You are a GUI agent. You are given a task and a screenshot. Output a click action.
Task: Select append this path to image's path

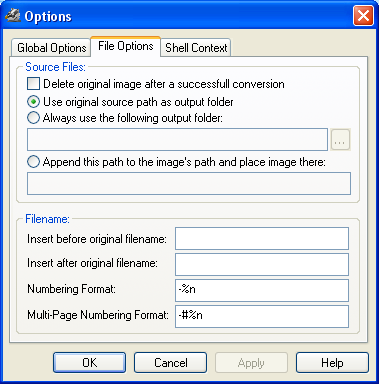point(33,162)
